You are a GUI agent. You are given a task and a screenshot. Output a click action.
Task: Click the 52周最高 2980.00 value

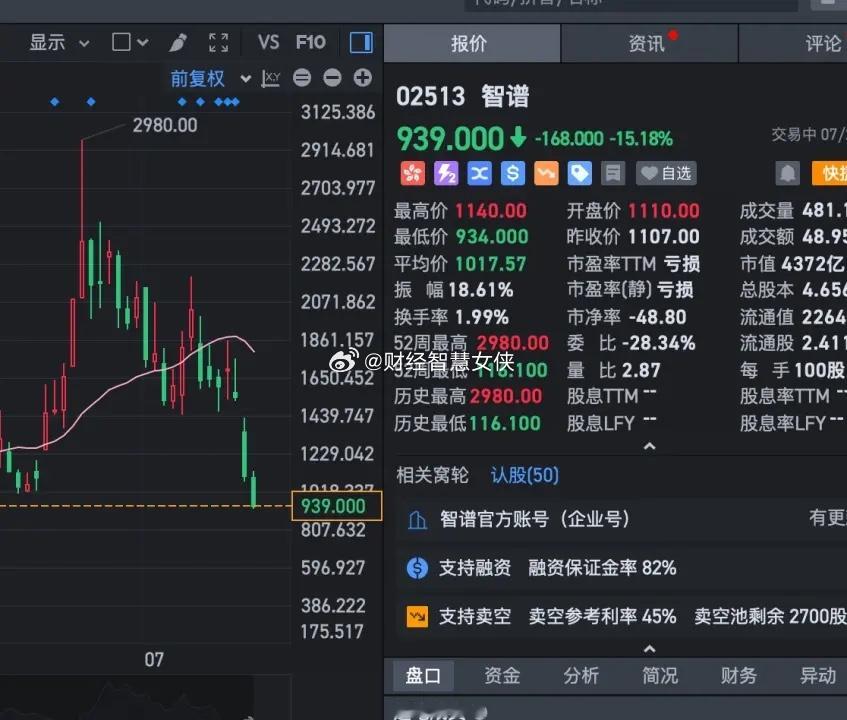512,343
